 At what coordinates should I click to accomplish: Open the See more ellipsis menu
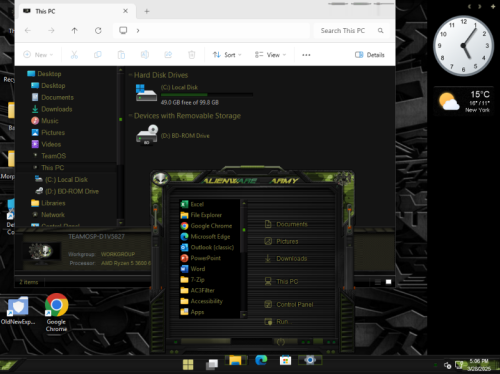tap(306, 55)
